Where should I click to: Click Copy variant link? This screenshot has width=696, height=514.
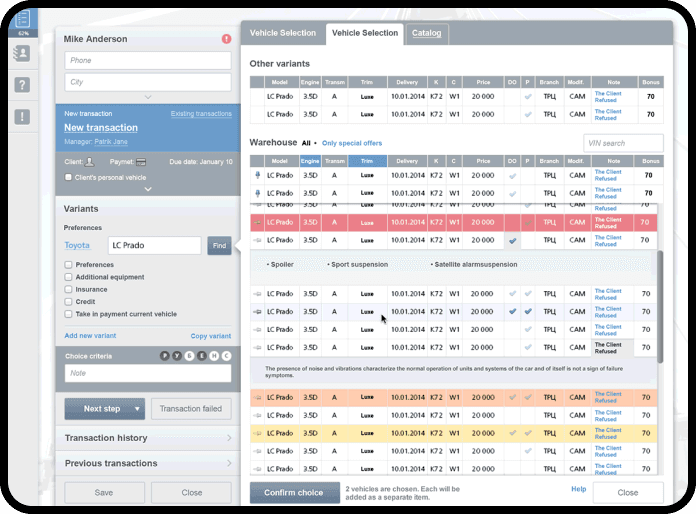(211, 336)
